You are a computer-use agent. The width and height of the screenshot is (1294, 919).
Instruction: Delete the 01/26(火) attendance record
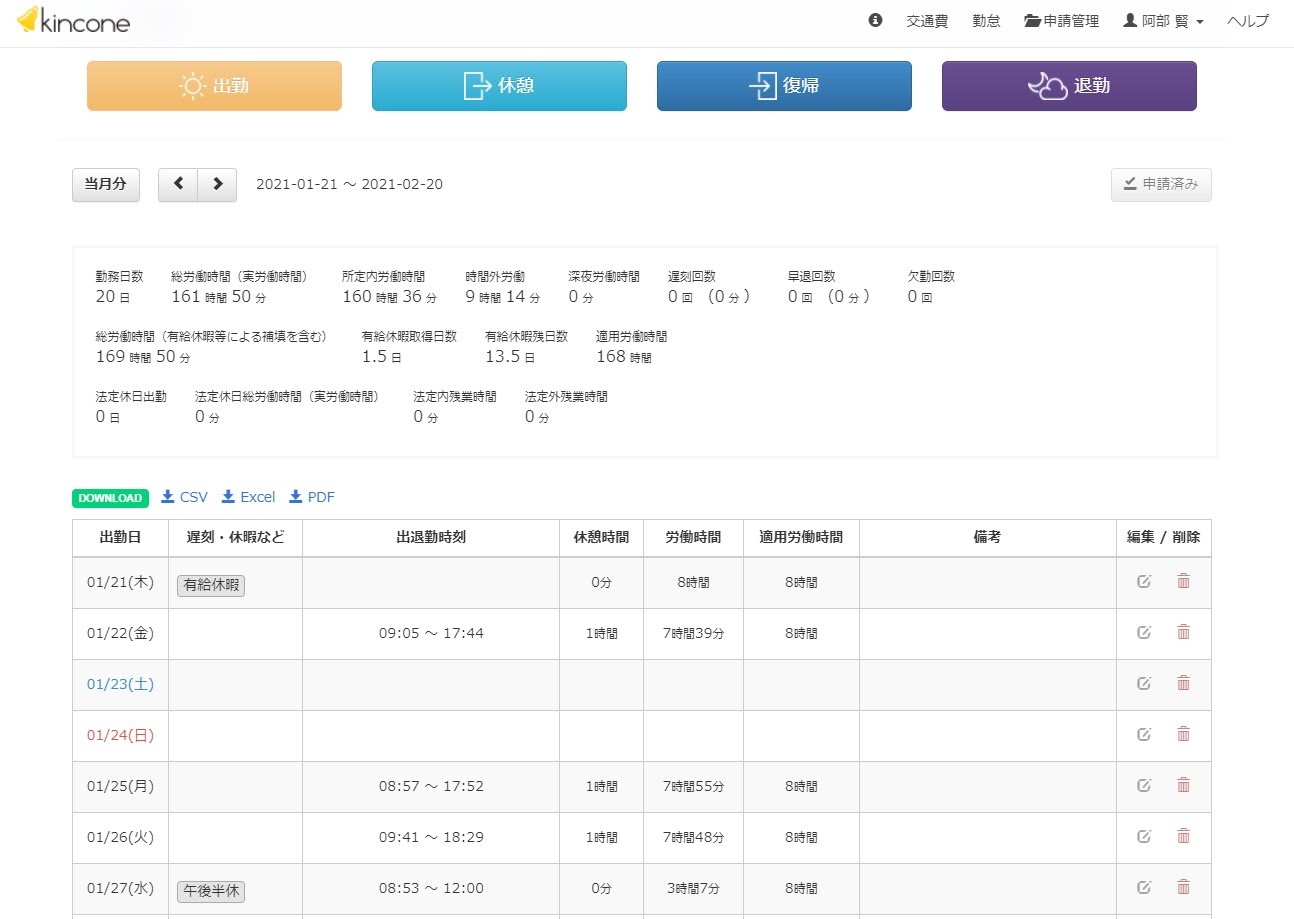1183,836
